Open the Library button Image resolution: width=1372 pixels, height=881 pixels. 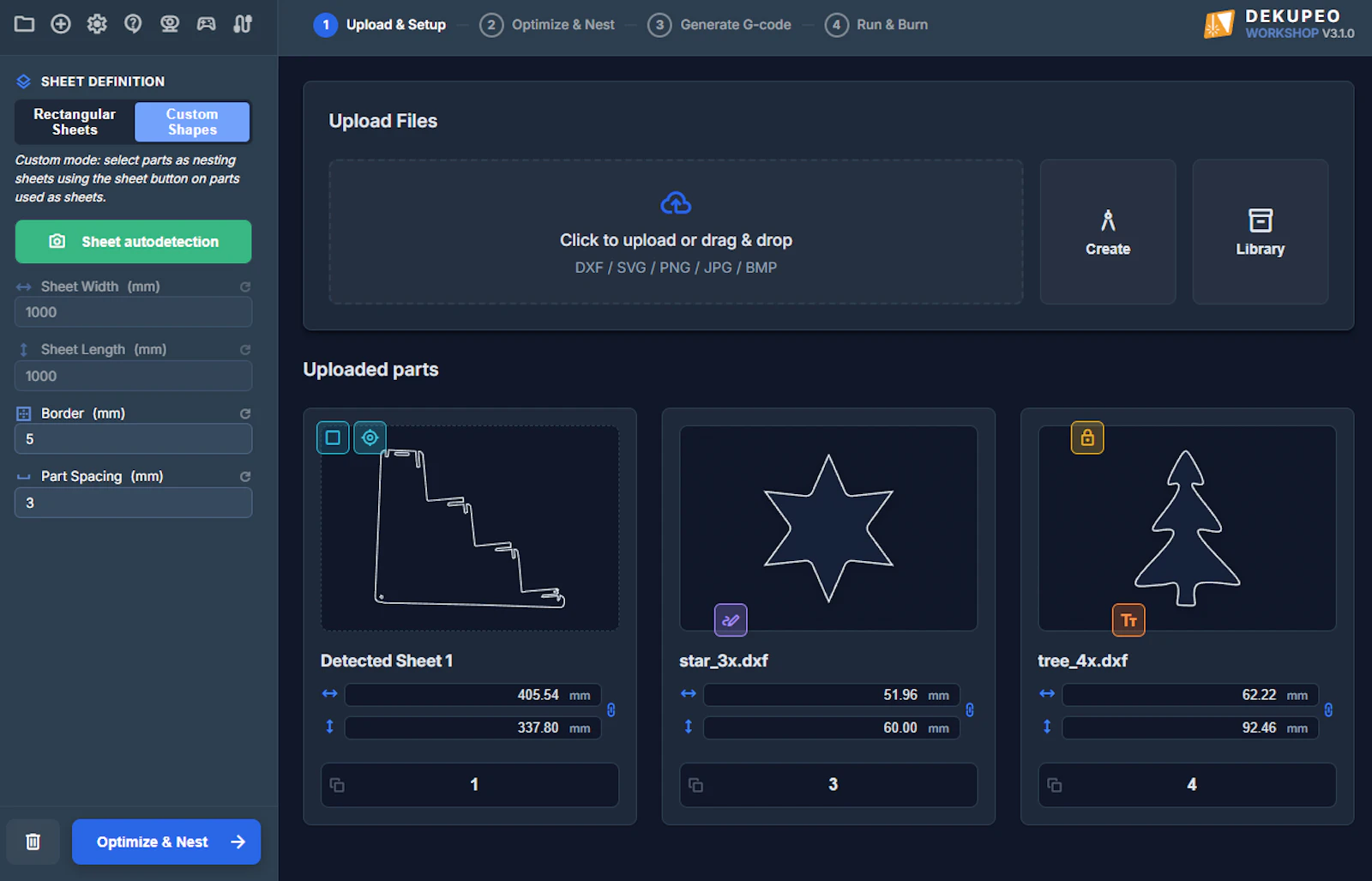(x=1261, y=232)
